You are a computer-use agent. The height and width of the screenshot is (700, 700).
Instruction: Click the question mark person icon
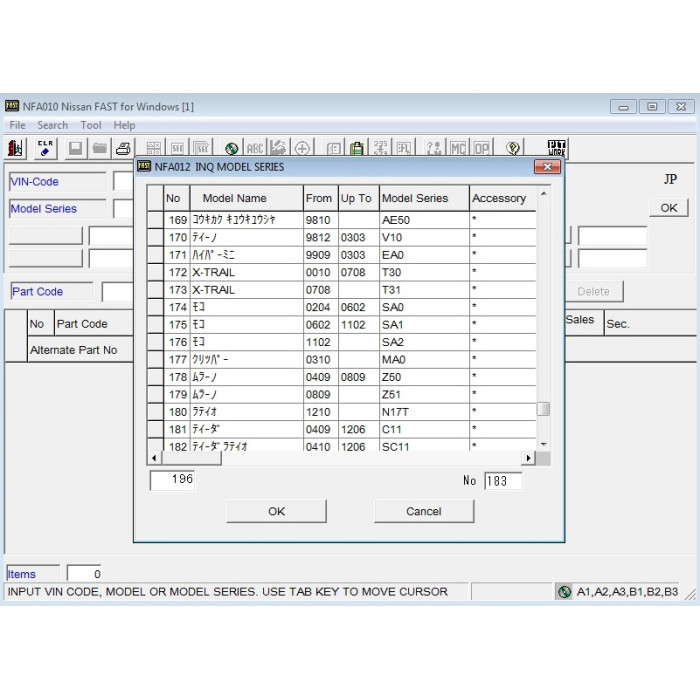[434, 148]
